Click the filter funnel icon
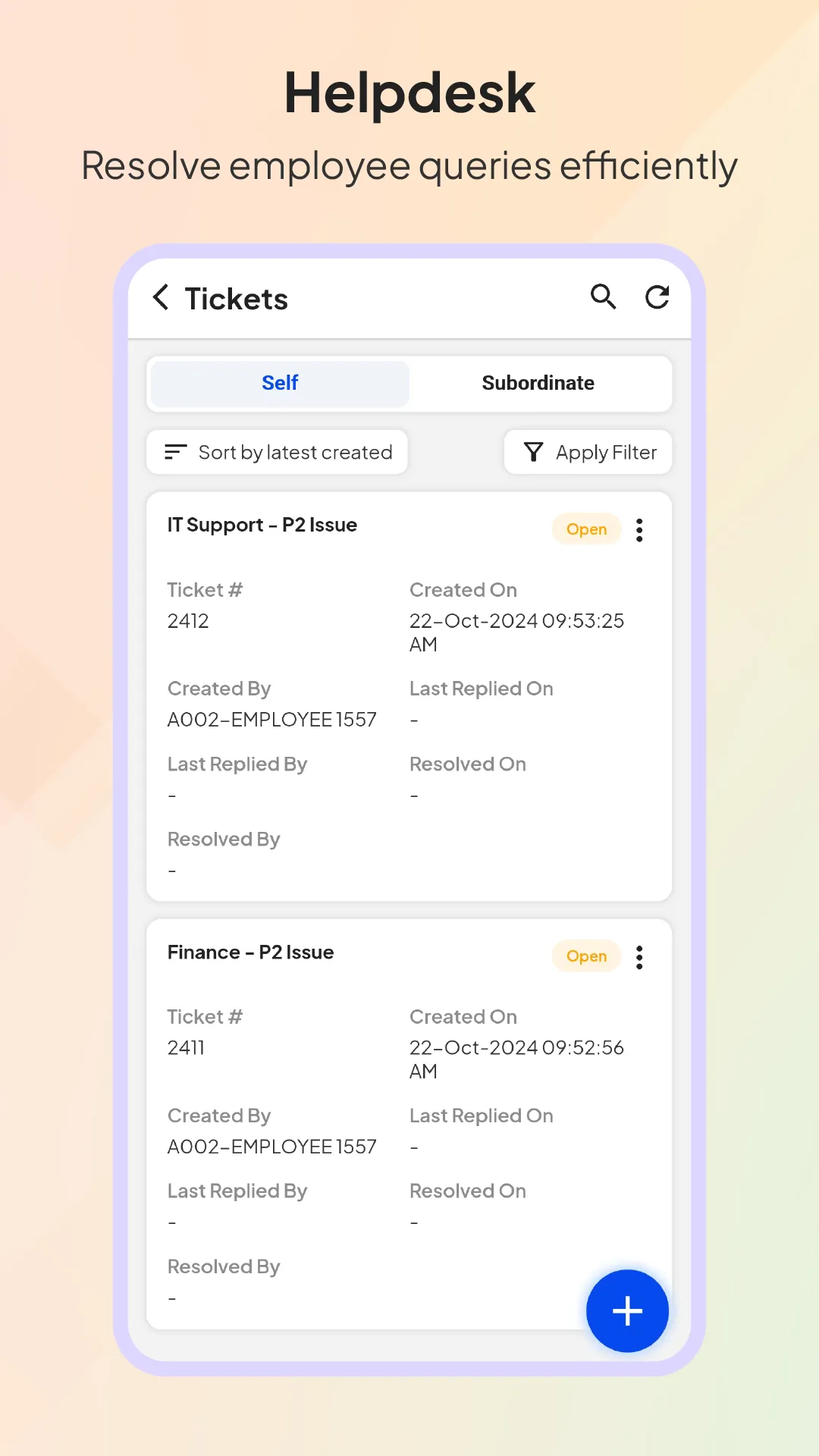The image size is (819, 1456). pyautogui.click(x=533, y=452)
